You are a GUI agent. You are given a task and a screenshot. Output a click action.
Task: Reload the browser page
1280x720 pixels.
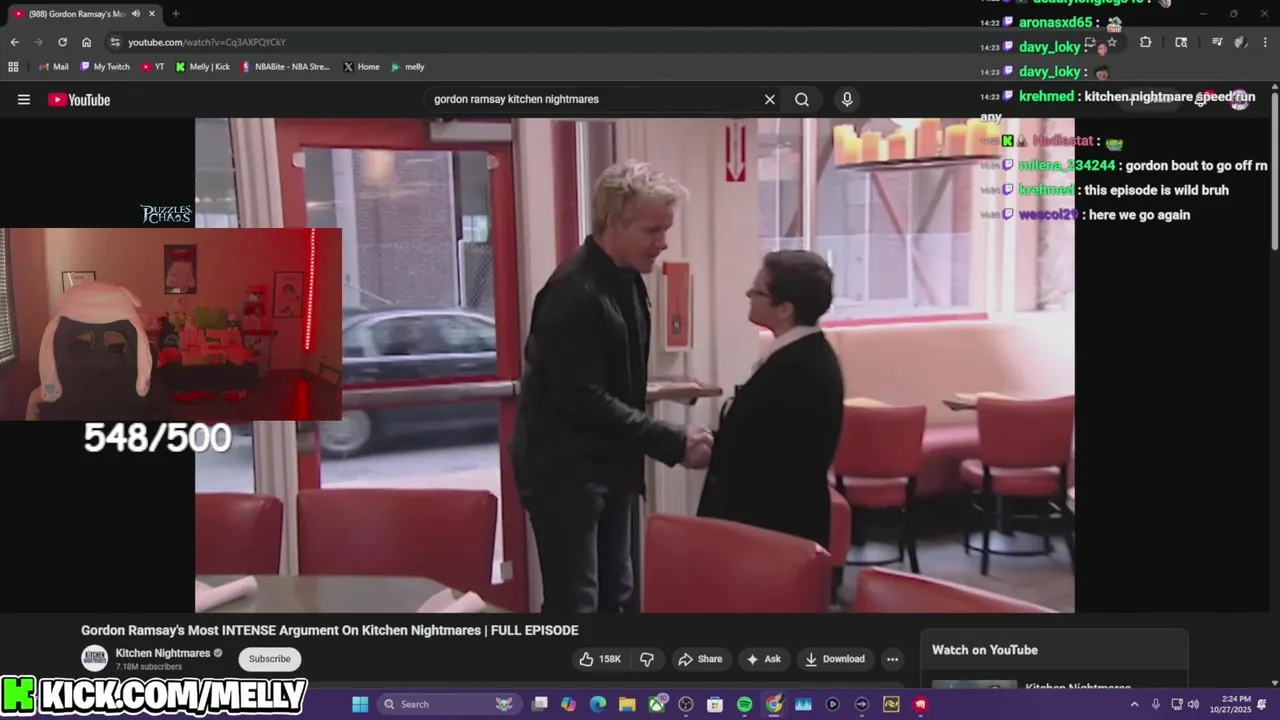coord(62,42)
